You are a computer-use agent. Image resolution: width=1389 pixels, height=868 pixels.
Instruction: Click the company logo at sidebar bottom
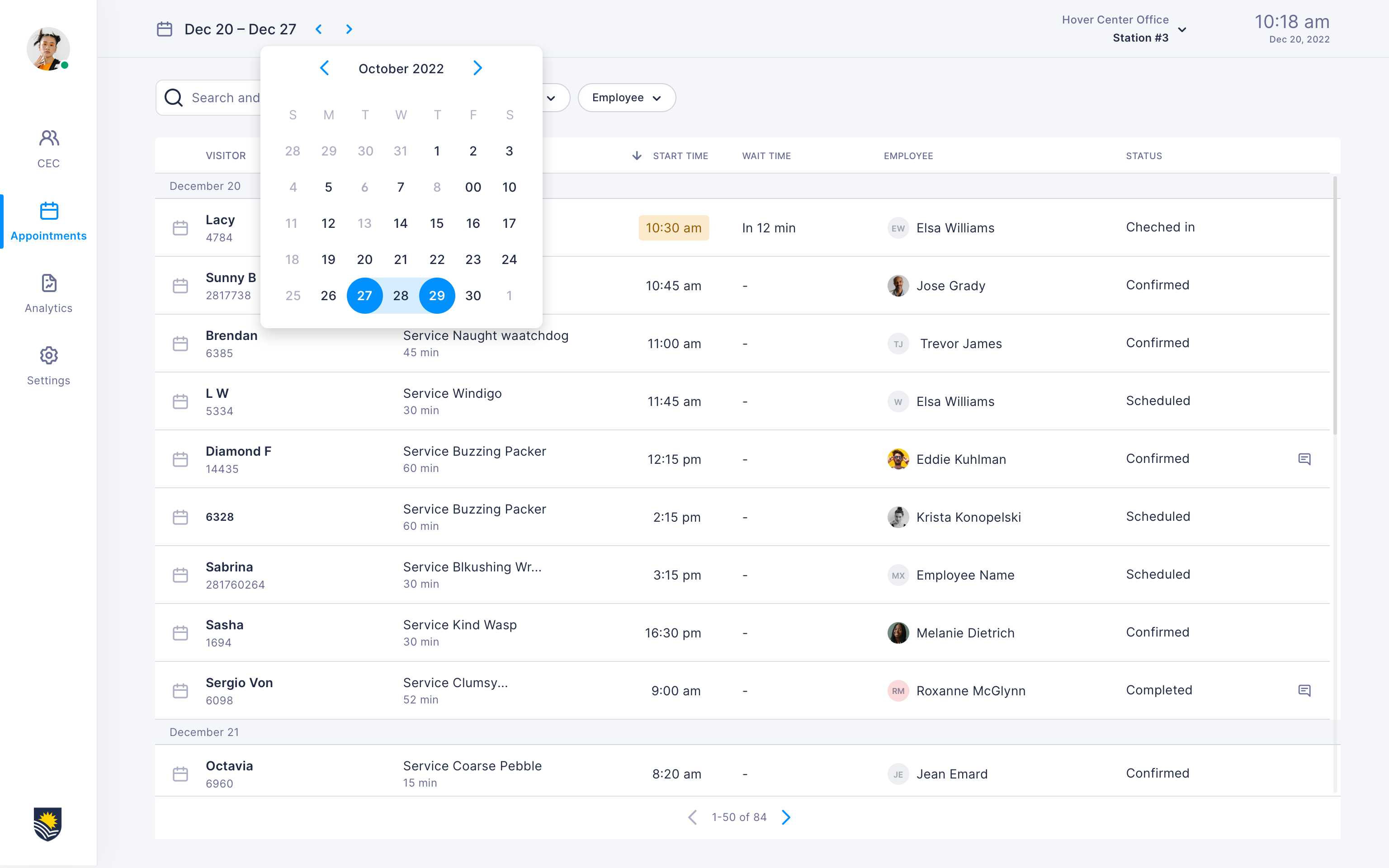[x=47, y=824]
